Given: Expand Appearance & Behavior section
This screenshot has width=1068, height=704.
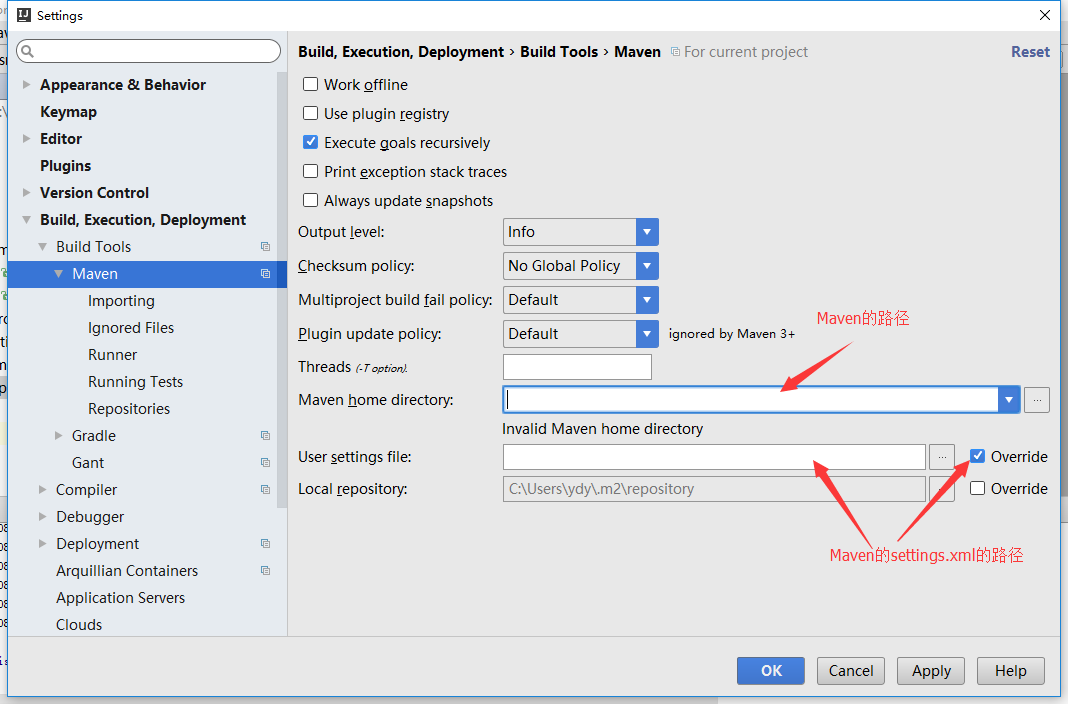Looking at the screenshot, I should (27, 84).
